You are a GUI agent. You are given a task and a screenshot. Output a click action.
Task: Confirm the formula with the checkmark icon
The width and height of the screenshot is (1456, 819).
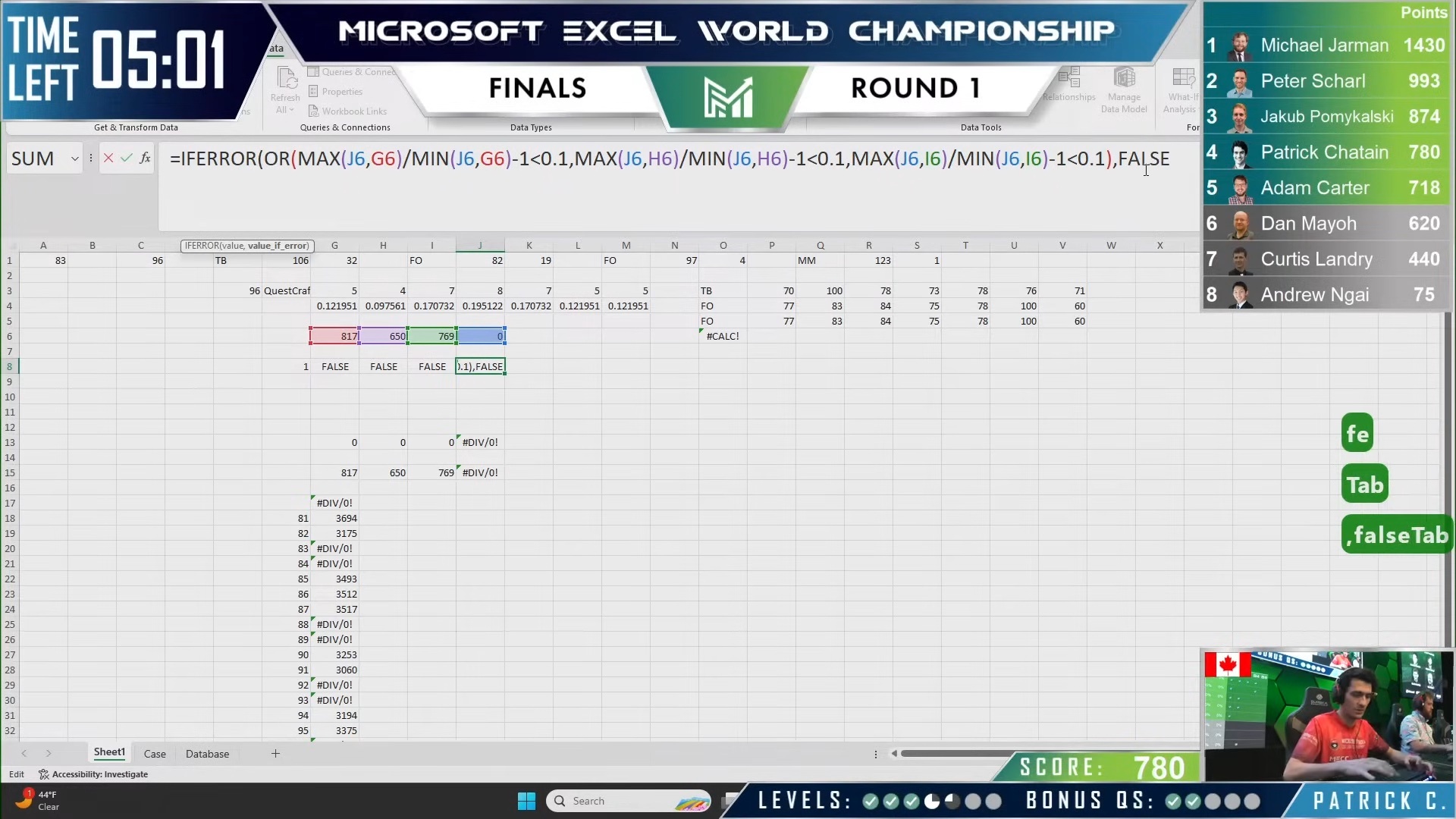[x=127, y=158]
